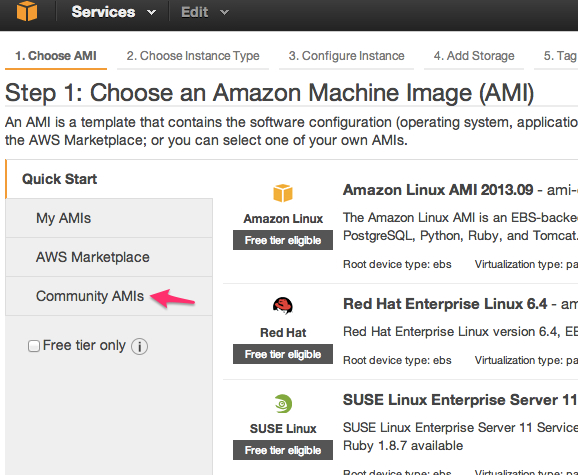Click Amazon Linux Free tier eligible badge
Image resolution: width=578 pixels, height=475 pixels.
point(283,240)
